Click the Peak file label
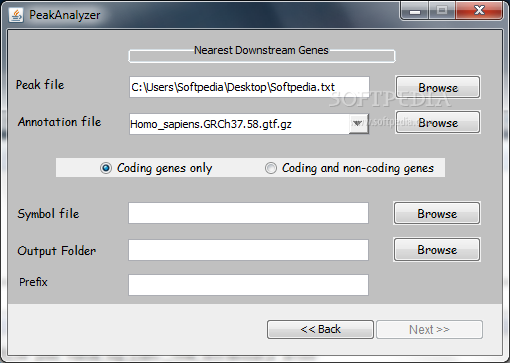 pyautogui.click(x=40, y=85)
